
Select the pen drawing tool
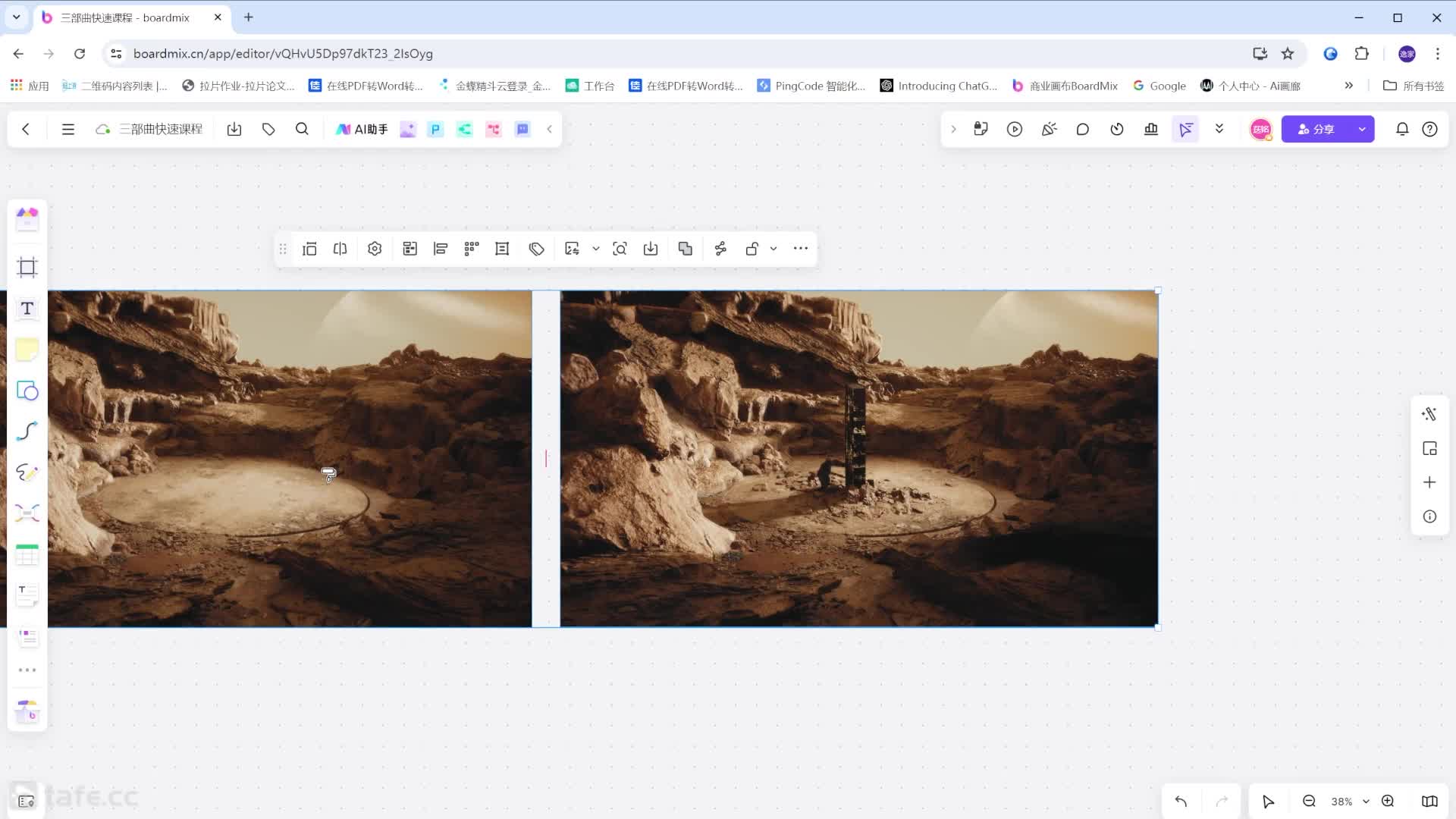pyautogui.click(x=27, y=472)
